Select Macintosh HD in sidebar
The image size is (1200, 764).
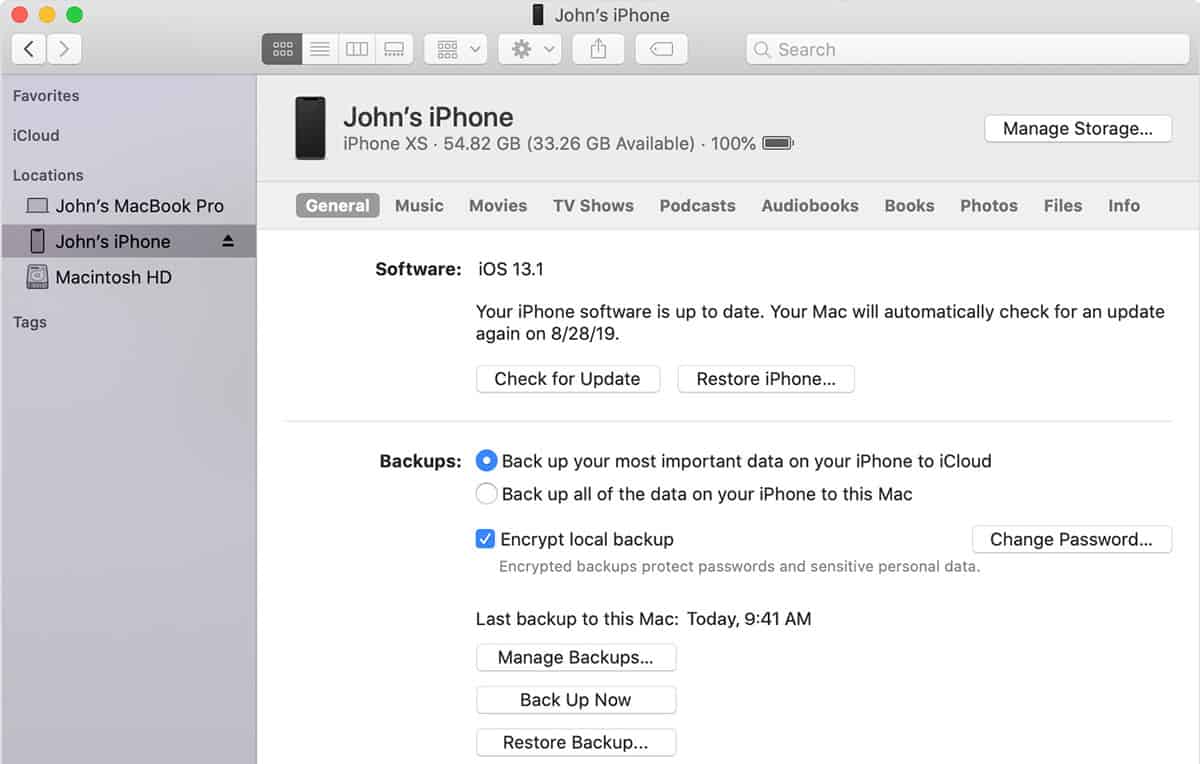pyautogui.click(x=128, y=277)
